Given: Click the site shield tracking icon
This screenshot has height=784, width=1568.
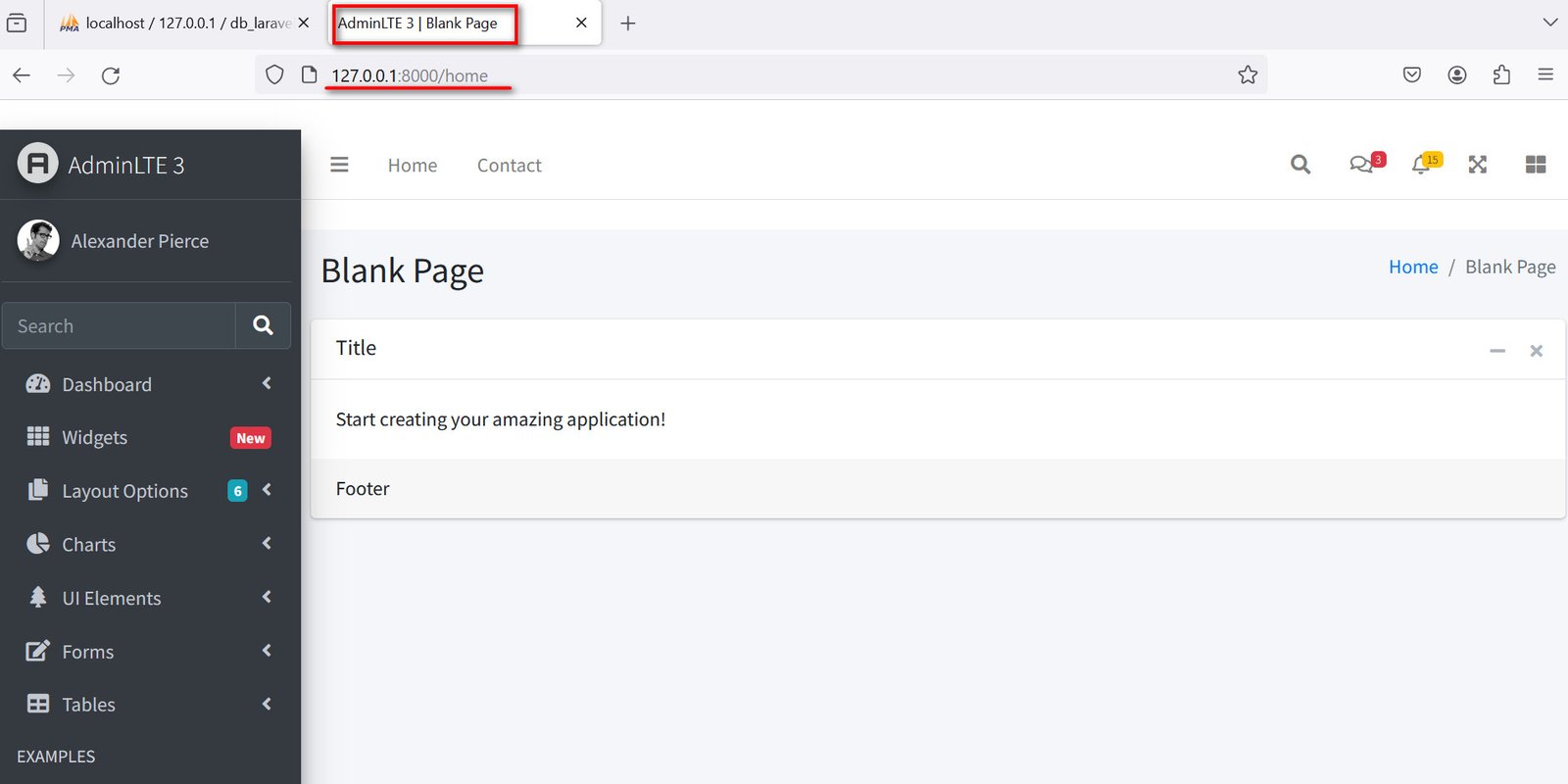Looking at the screenshot, I should click(x=275, y=75).
